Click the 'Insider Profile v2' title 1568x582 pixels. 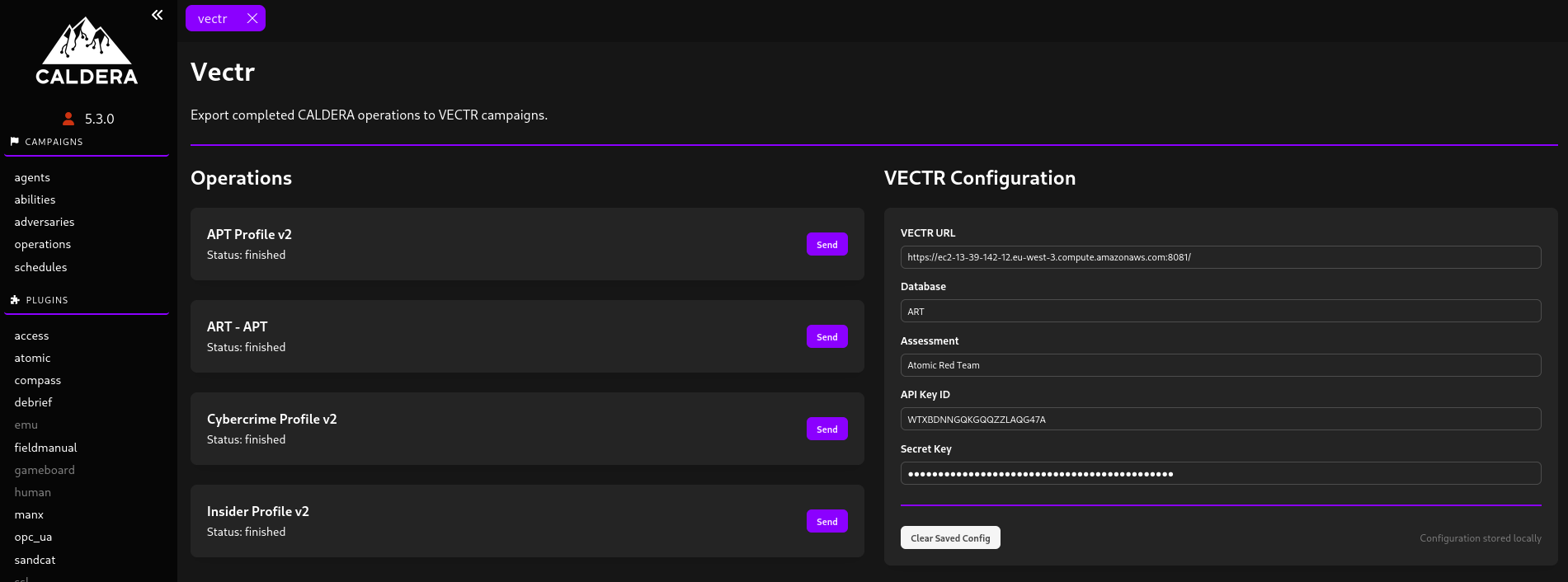[258, 511]
